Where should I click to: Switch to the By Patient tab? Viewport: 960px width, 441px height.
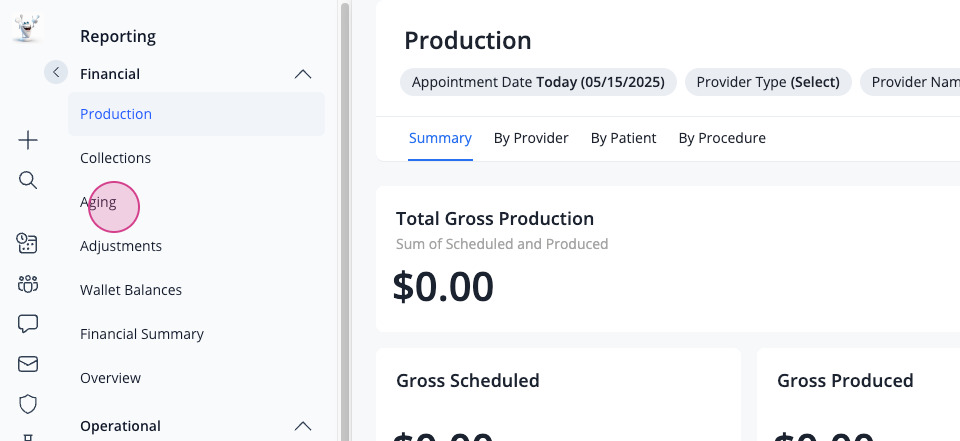coord(623,138)
